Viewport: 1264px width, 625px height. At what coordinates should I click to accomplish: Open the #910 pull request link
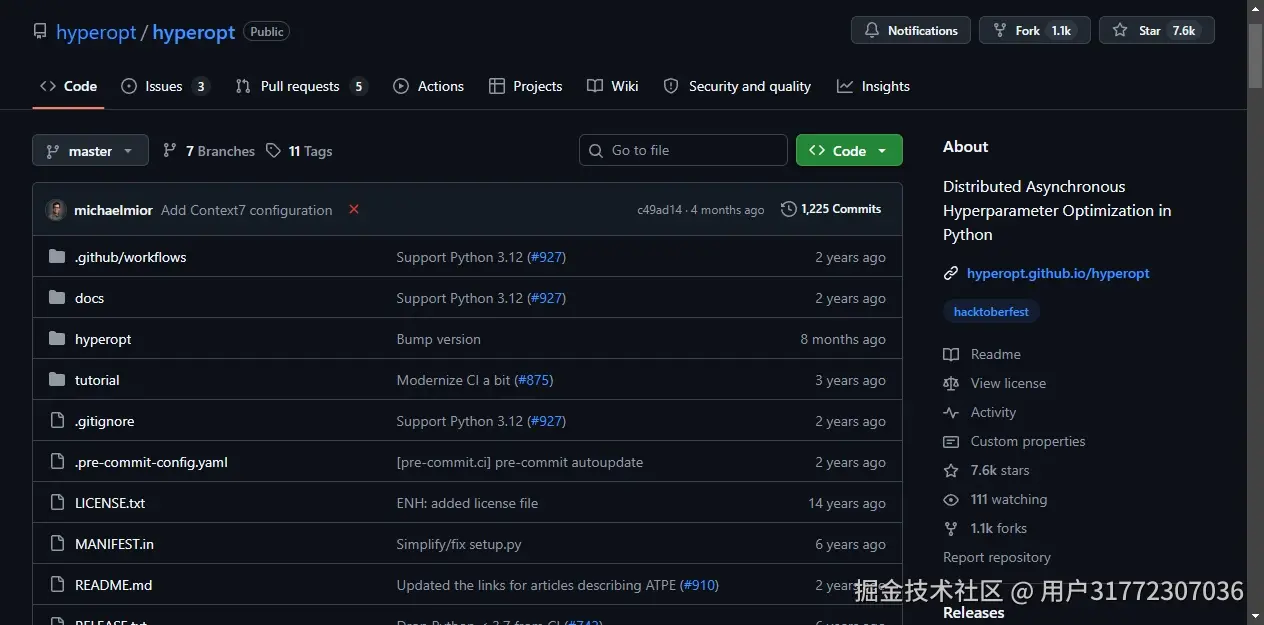pos(699,585)
